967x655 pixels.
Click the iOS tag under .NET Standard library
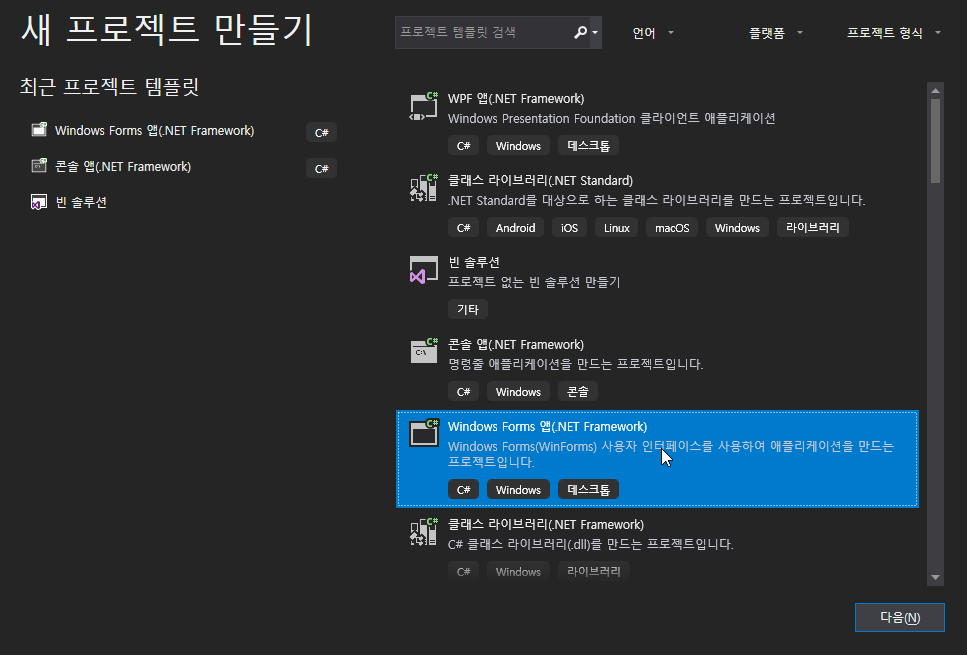[569, 228]
